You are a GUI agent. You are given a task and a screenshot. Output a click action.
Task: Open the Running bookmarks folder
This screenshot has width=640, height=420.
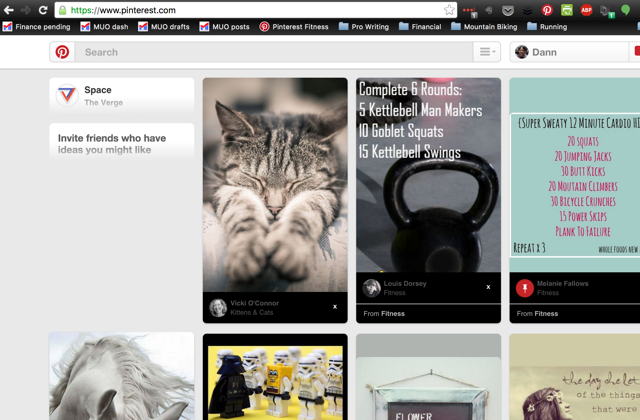547,27
